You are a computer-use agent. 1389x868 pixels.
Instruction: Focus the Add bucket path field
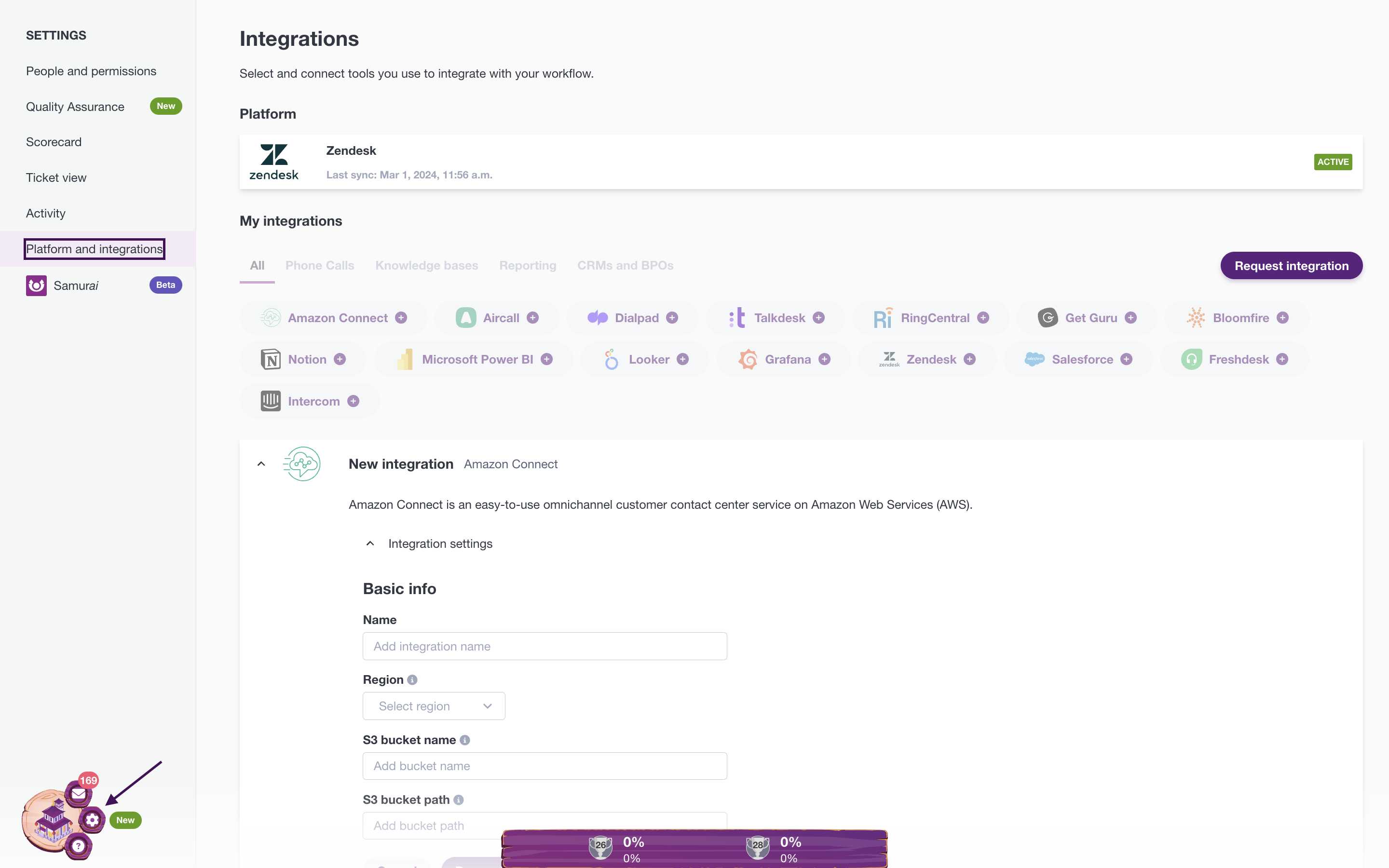pos(545,826)
